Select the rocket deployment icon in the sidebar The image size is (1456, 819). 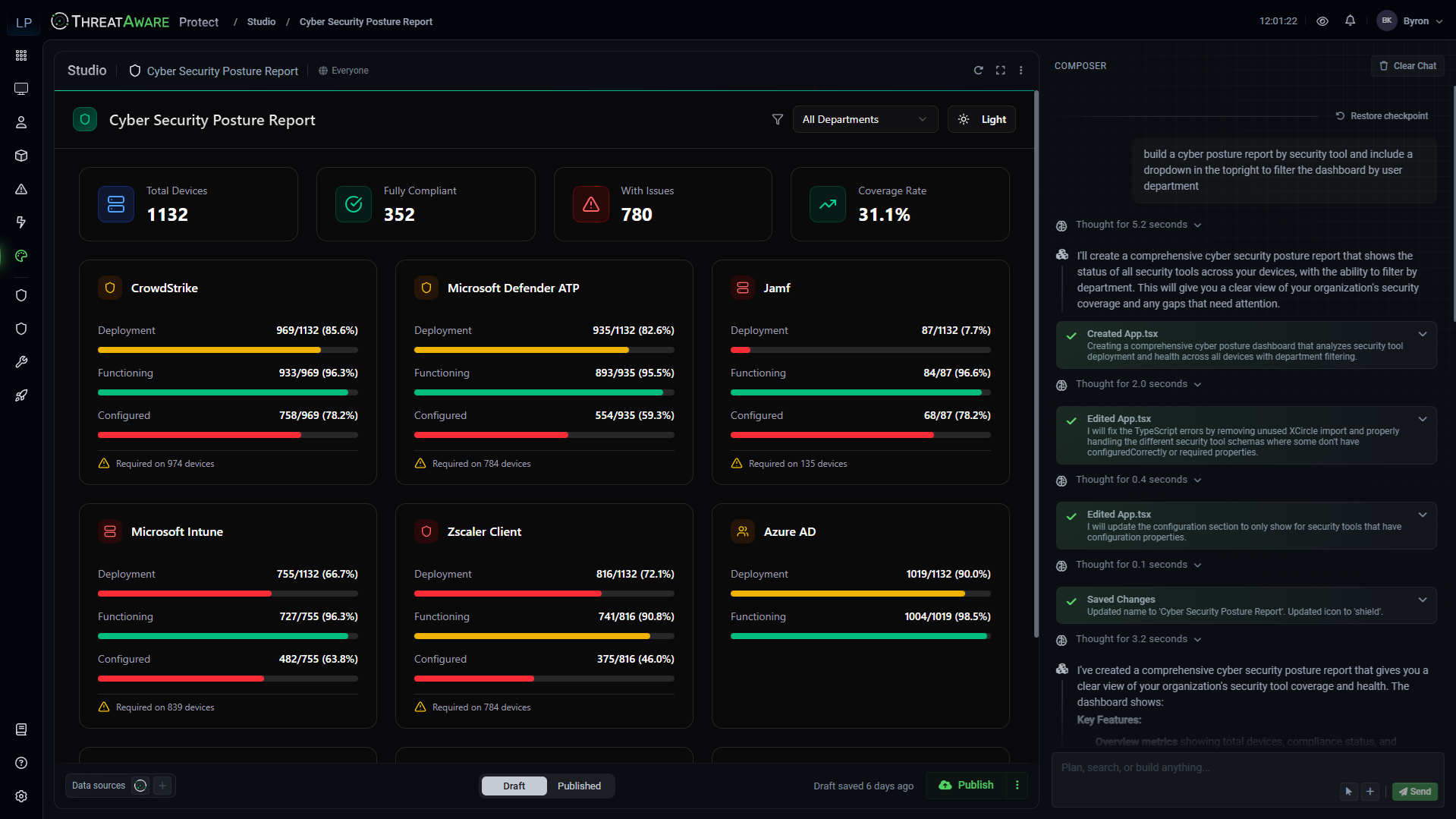pos(21,395)
